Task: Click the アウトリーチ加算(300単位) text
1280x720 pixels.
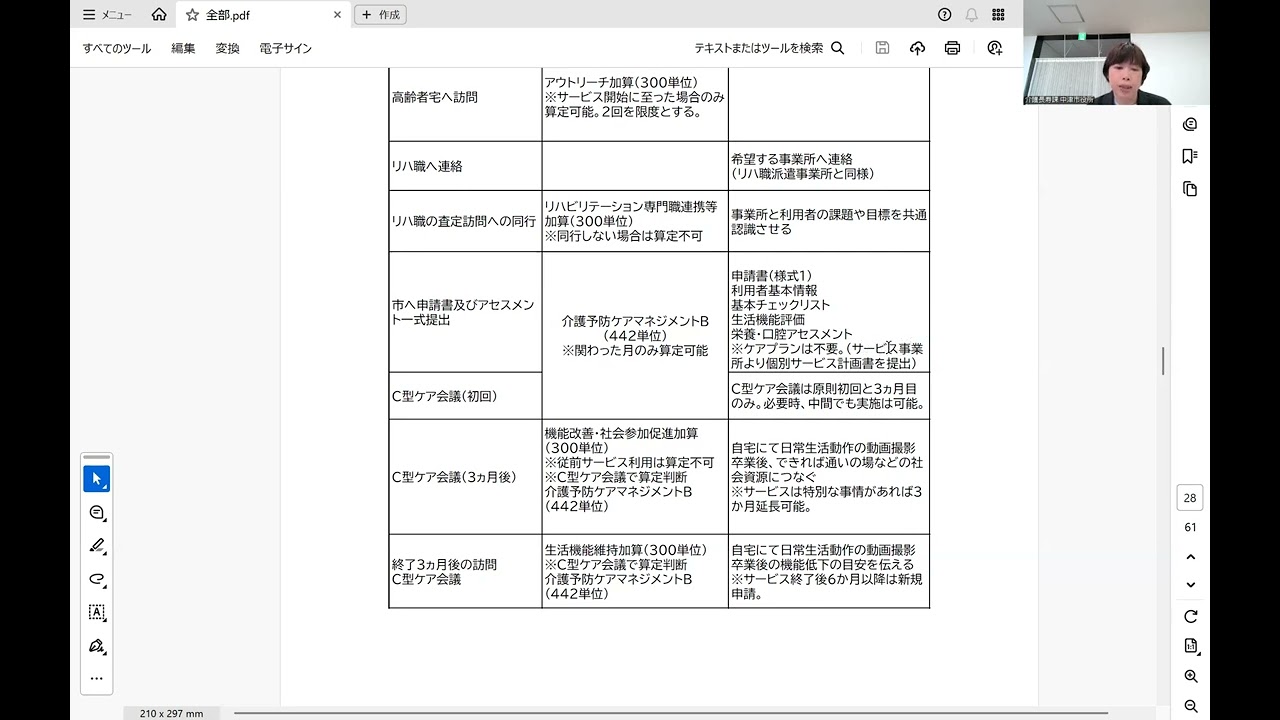Action: pos(621,83)
